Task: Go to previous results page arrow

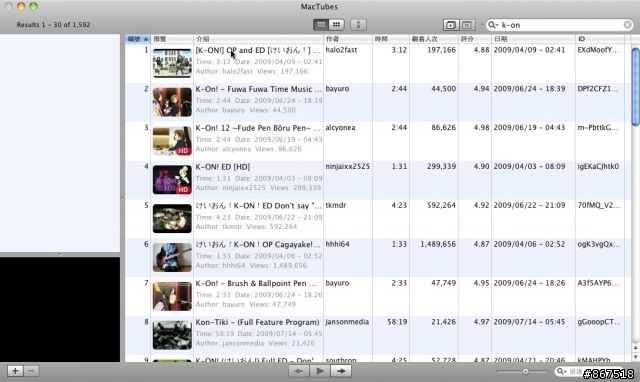Action: (x=299, y=371)
